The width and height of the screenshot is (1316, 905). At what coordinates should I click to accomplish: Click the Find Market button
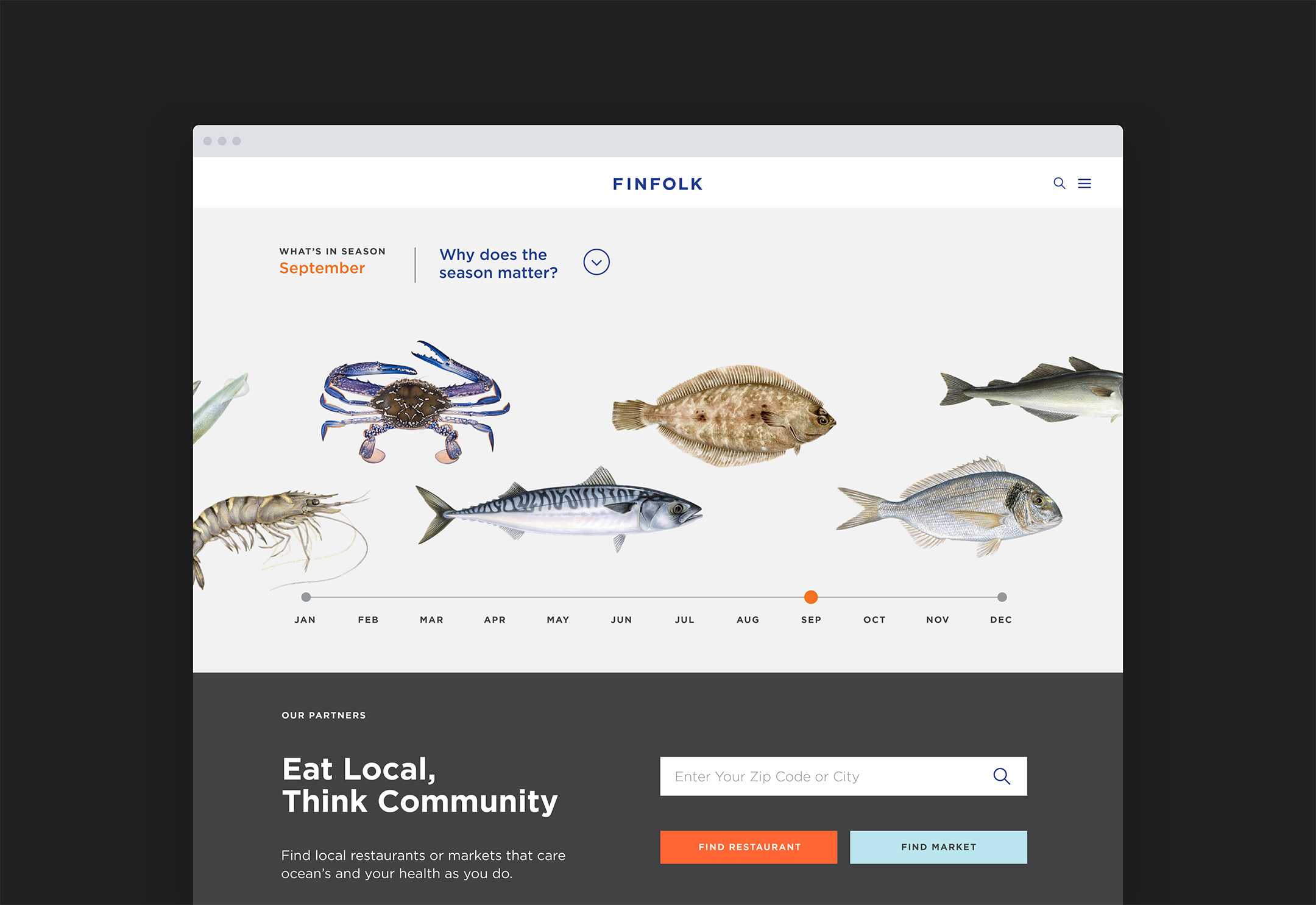[x=938, y=847]
